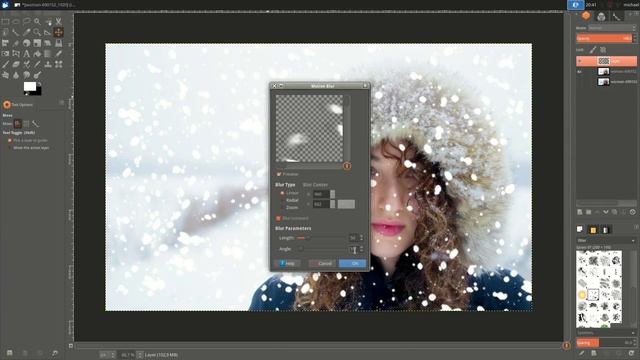Toggle visibility eye of second layer
Viewport: 640px width, 360px height.
579,71
